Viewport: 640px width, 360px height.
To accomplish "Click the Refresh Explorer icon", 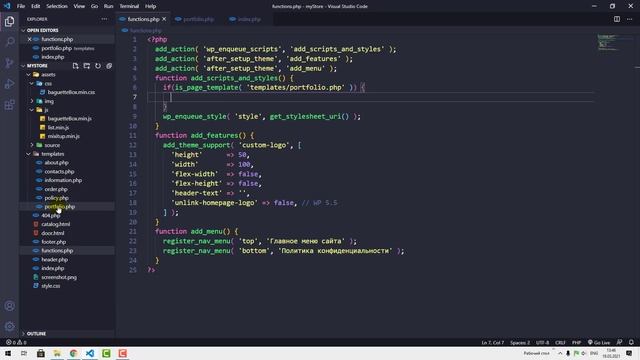I will click(98, 66).
